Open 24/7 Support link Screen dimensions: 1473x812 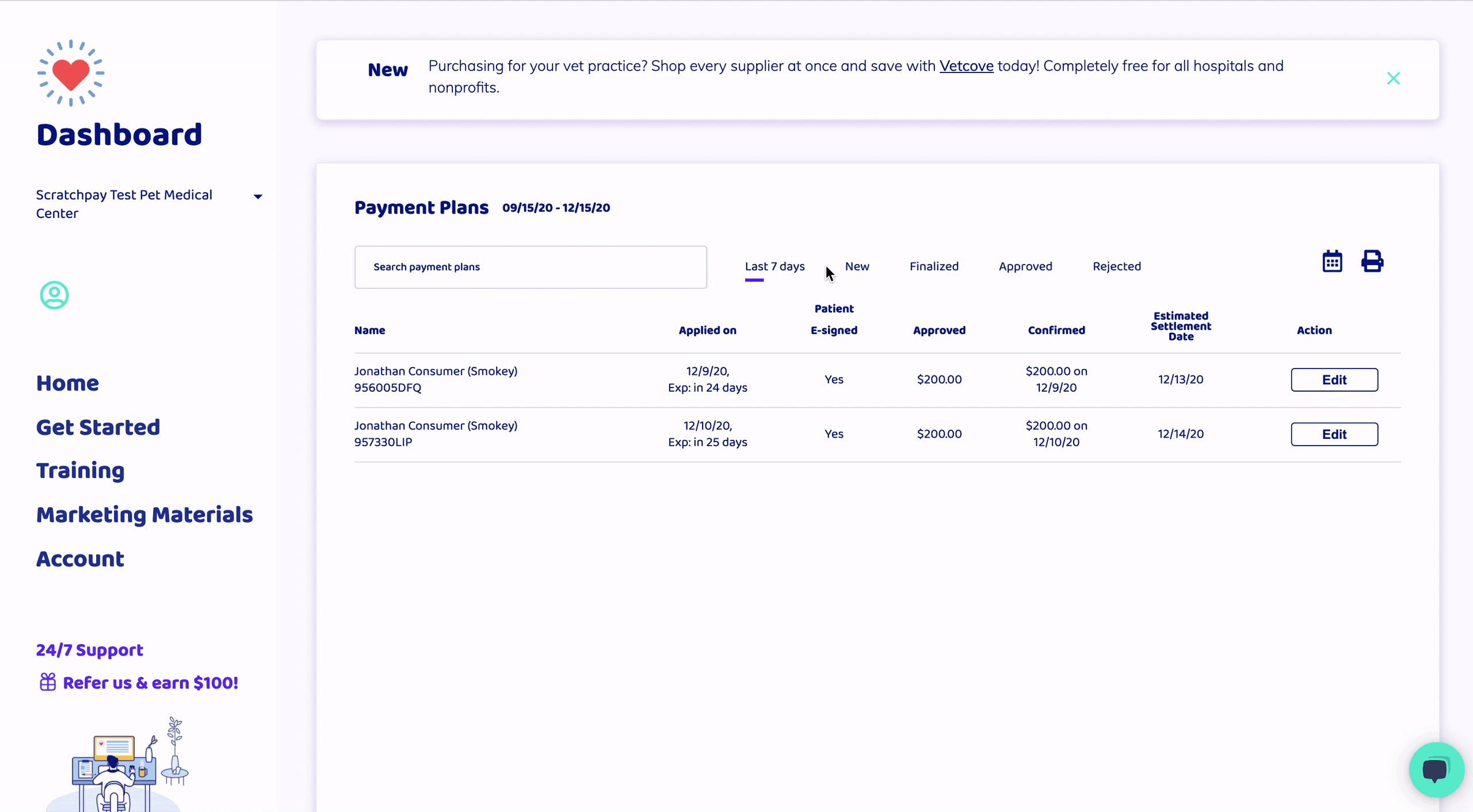pyautogui.click(x=89, y=650)
